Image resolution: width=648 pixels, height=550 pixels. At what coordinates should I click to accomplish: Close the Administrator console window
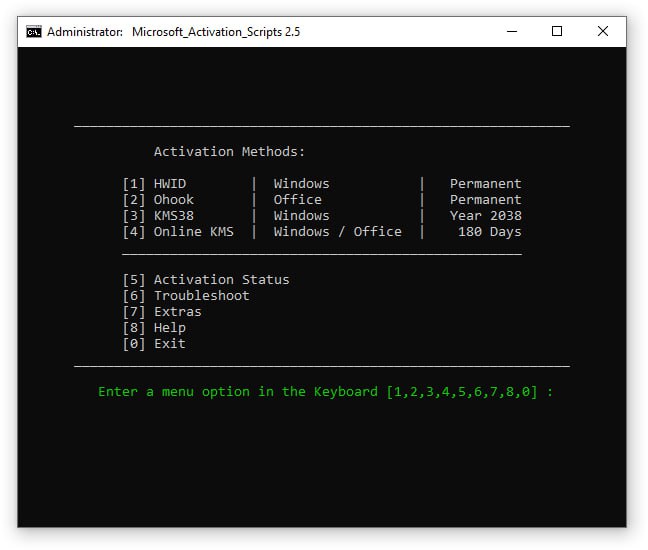click(603, 31)
